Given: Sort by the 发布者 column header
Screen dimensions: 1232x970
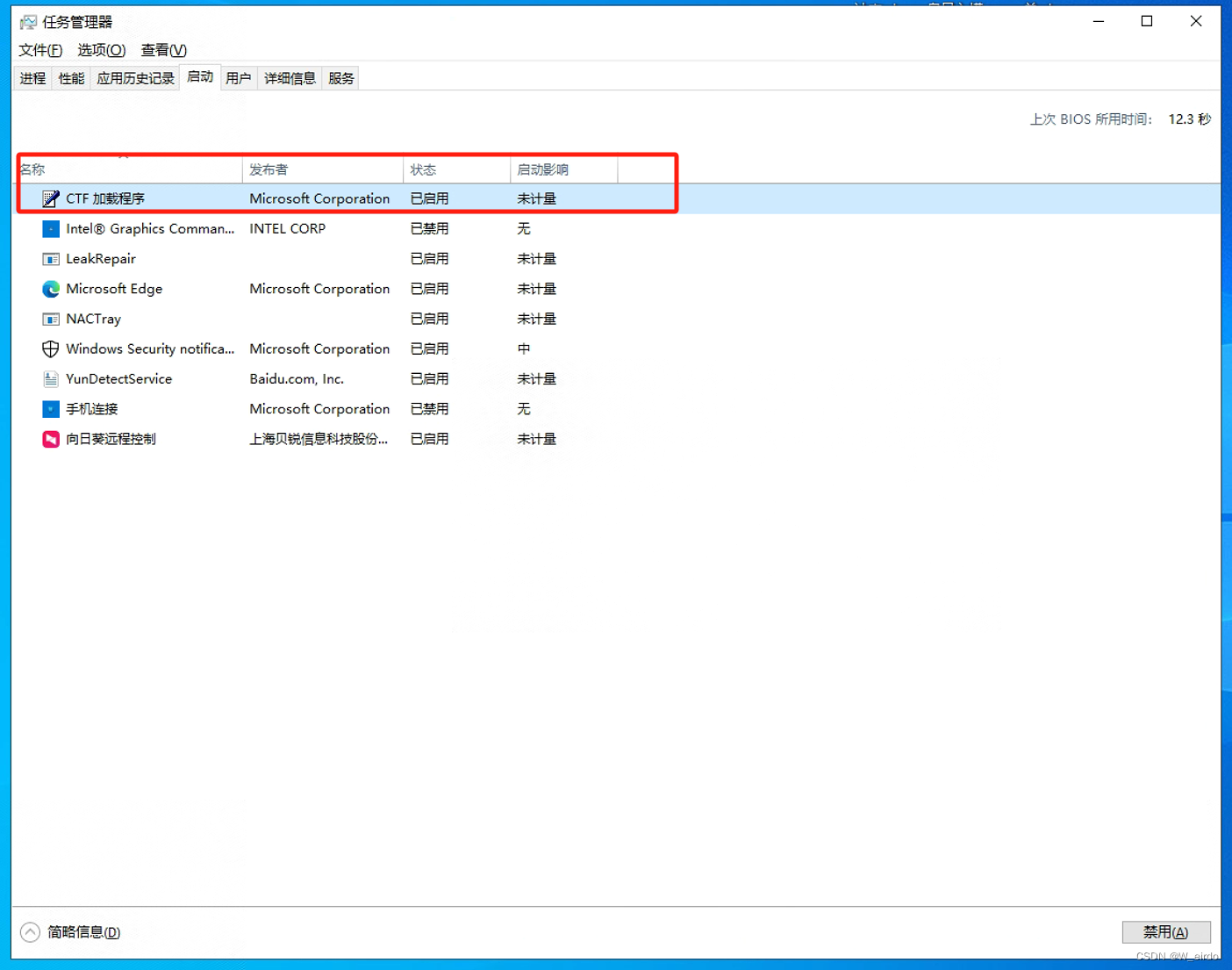Looking at the screenshot, I should pyautogui.click(x=323, y=169).
